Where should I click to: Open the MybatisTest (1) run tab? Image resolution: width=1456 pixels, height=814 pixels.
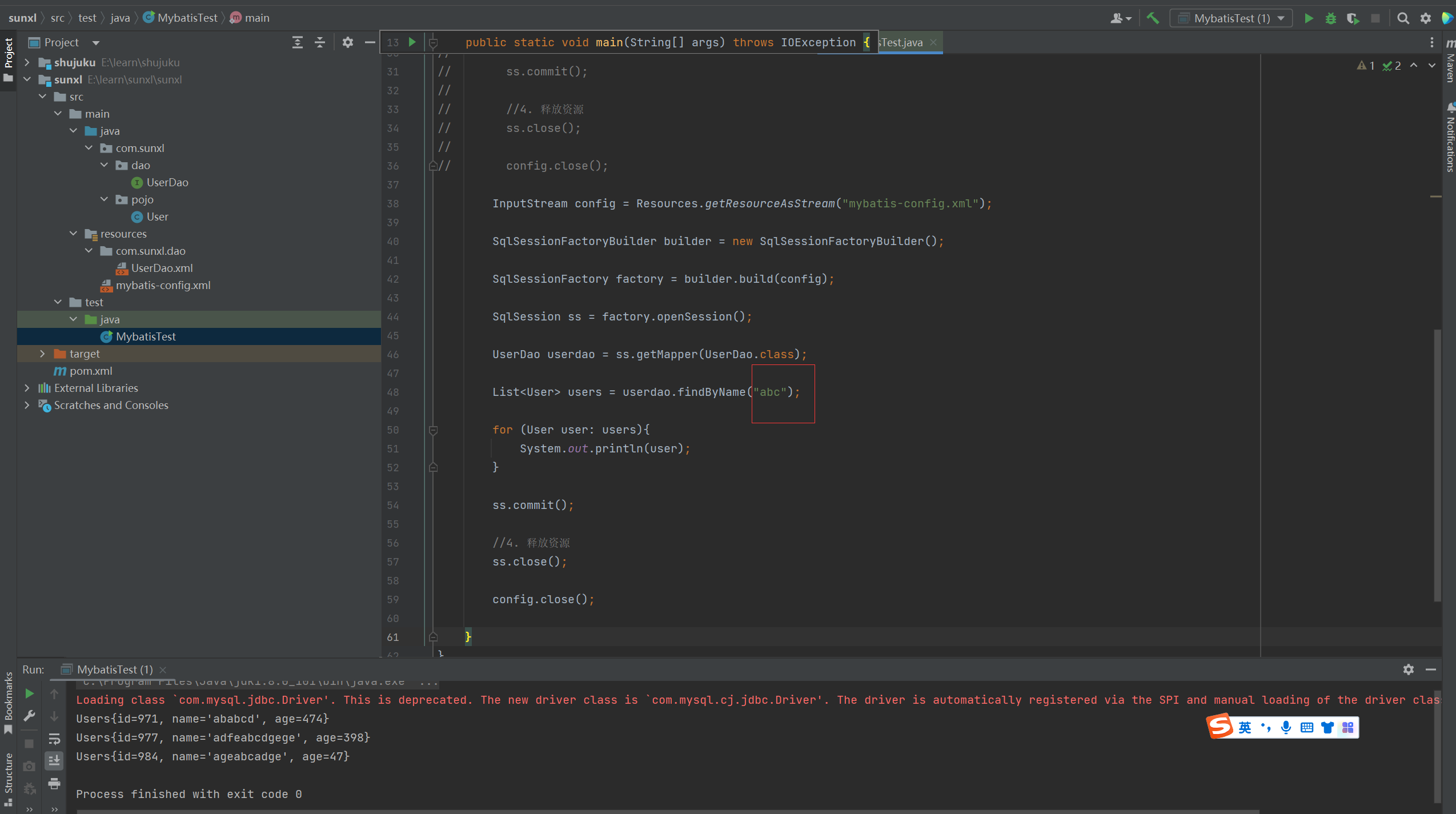coord(114,669)
